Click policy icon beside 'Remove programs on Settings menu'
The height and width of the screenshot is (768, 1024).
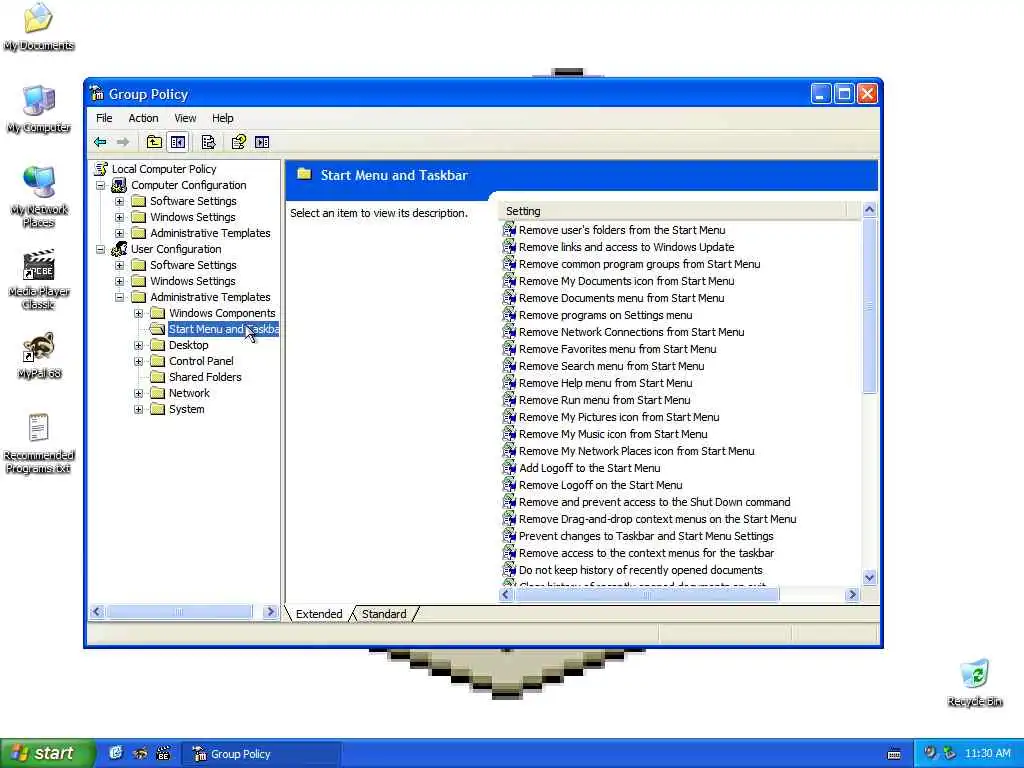click(509, 315)
